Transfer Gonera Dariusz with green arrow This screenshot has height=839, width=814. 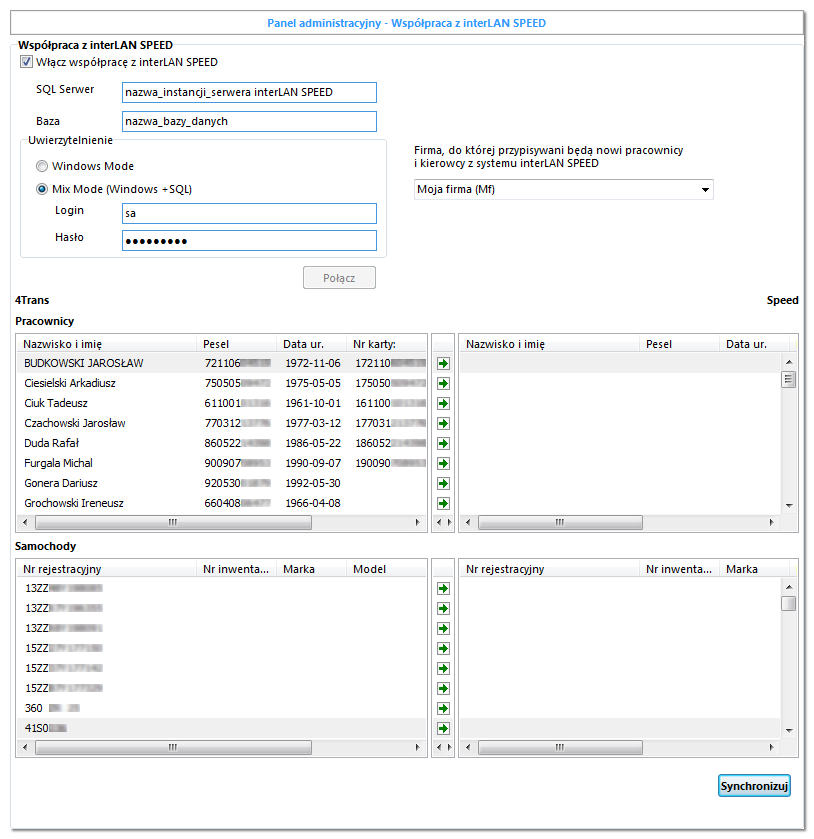pos(443,484)
